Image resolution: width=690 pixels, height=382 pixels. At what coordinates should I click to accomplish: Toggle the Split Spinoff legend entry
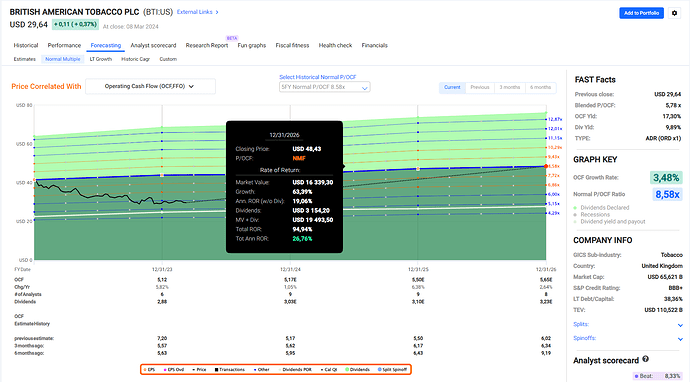pyautogui.click(x=392, y=370)
